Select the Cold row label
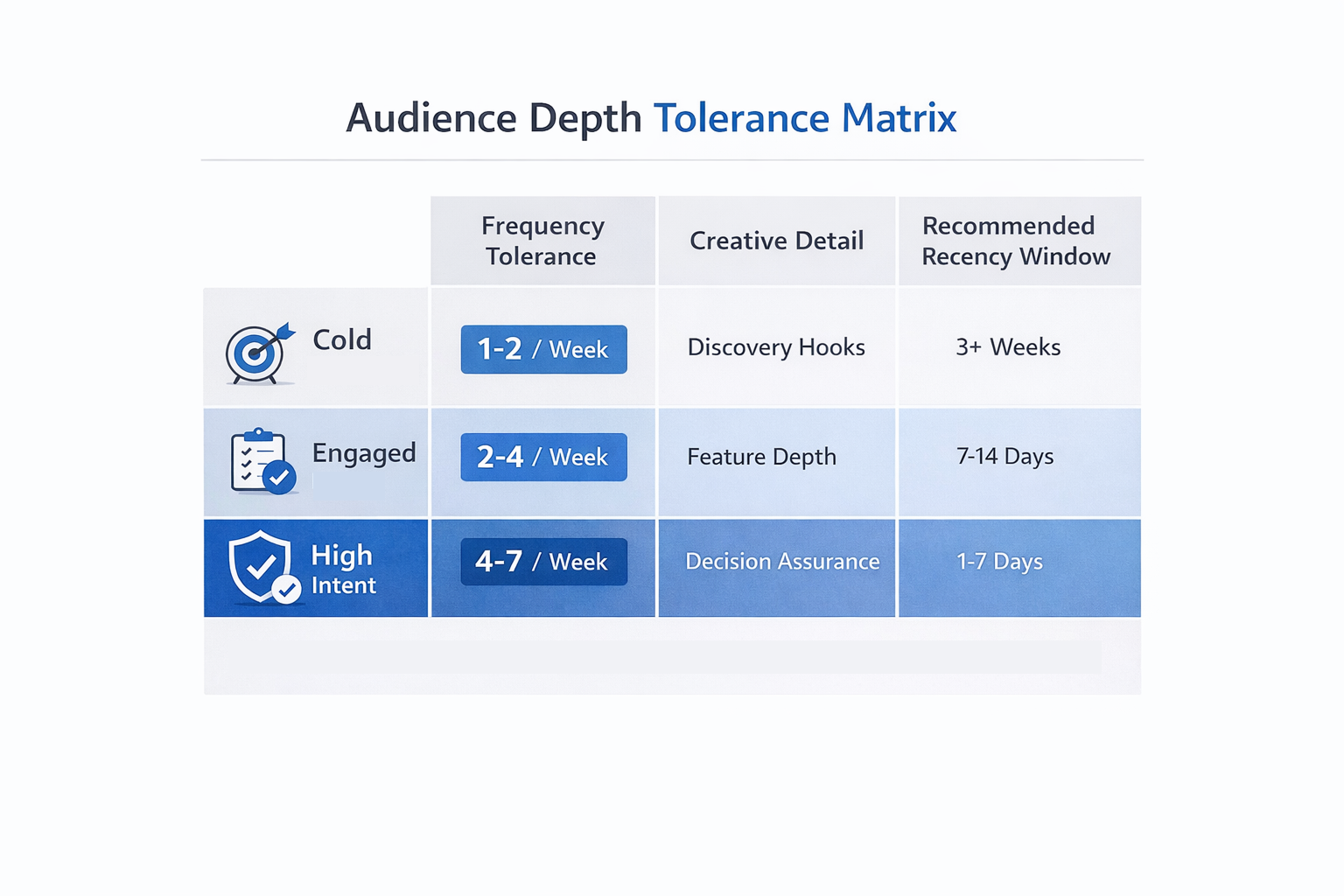 click(x=342, y=340)
